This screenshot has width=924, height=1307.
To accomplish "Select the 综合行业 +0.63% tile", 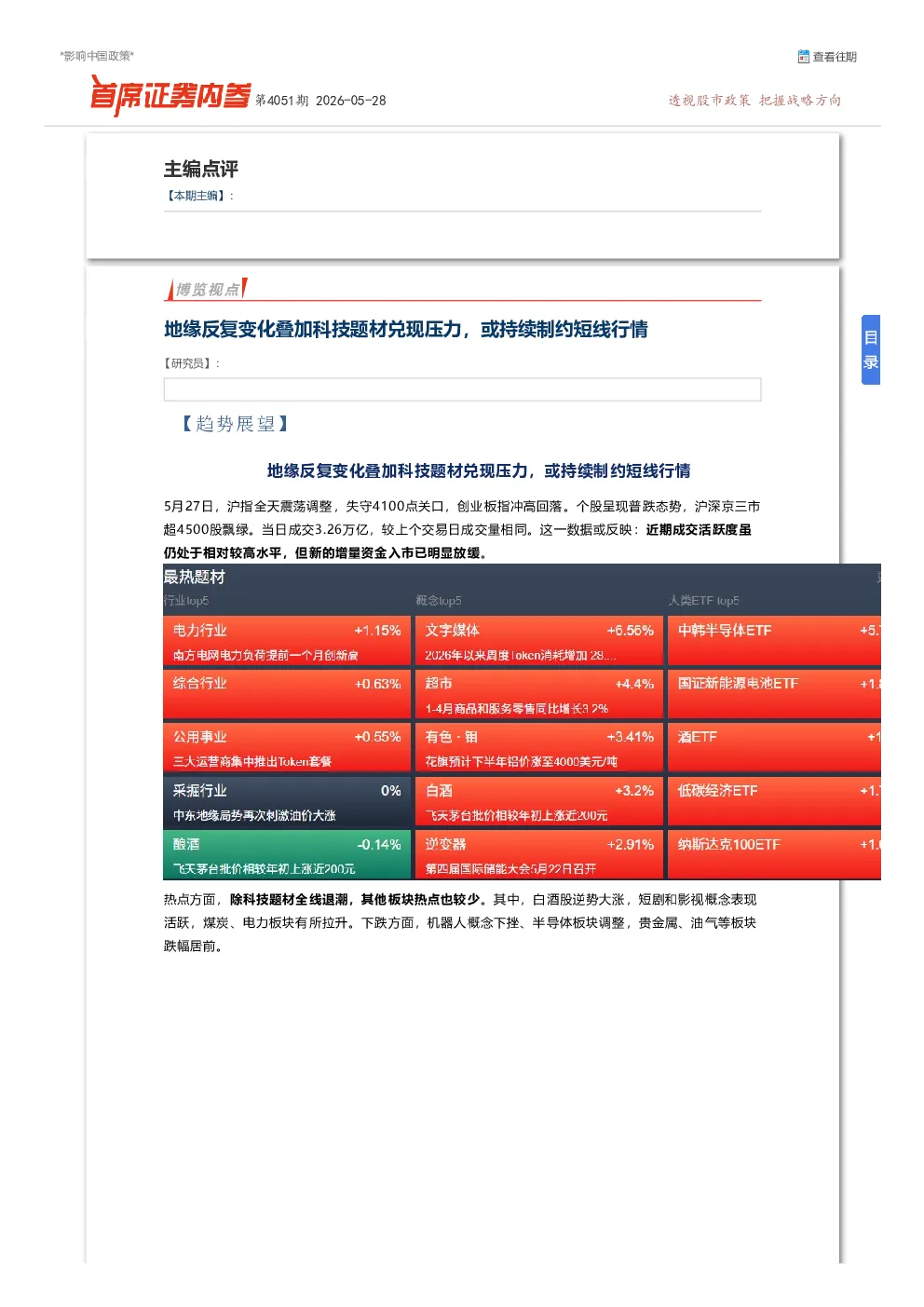I will (287, 694).
